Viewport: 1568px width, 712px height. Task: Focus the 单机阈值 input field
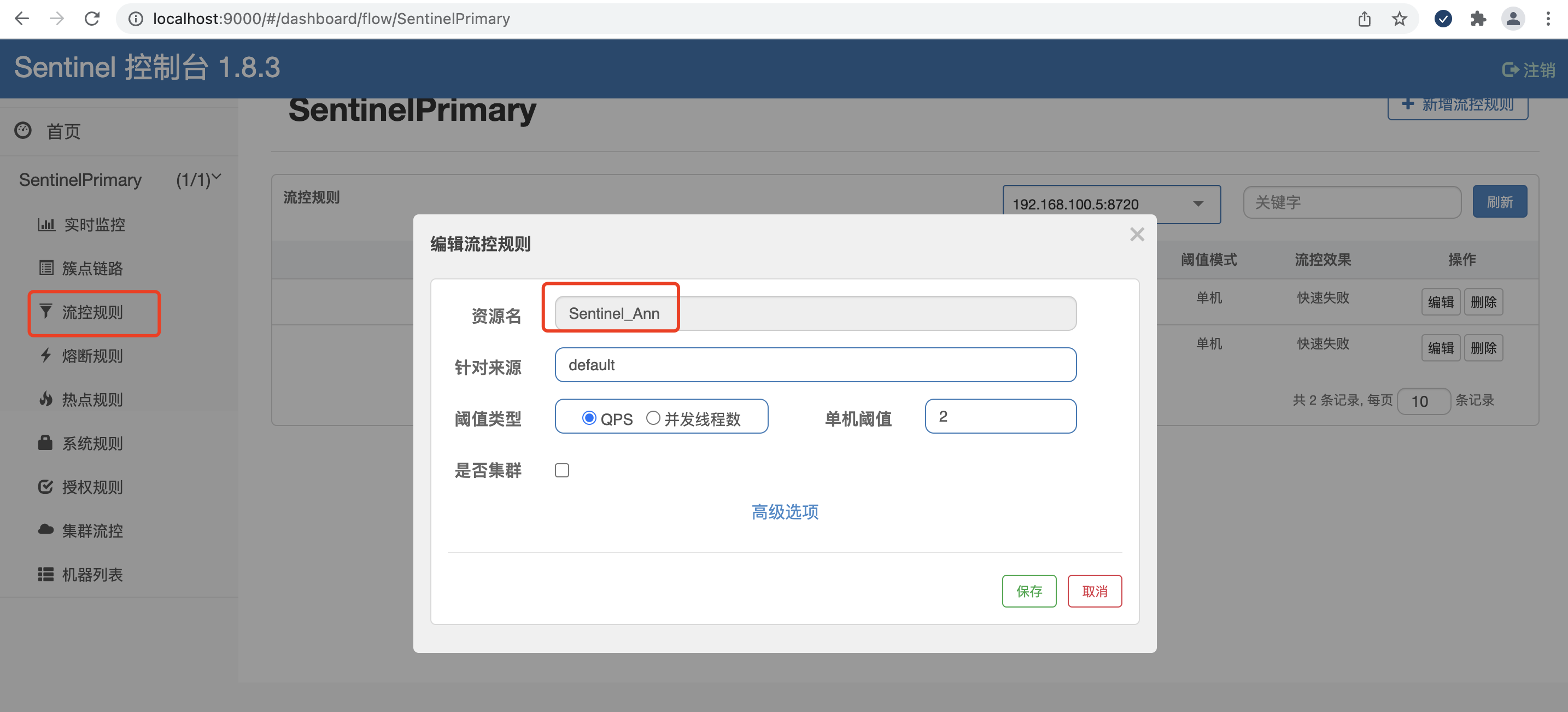coord(1000,417)
